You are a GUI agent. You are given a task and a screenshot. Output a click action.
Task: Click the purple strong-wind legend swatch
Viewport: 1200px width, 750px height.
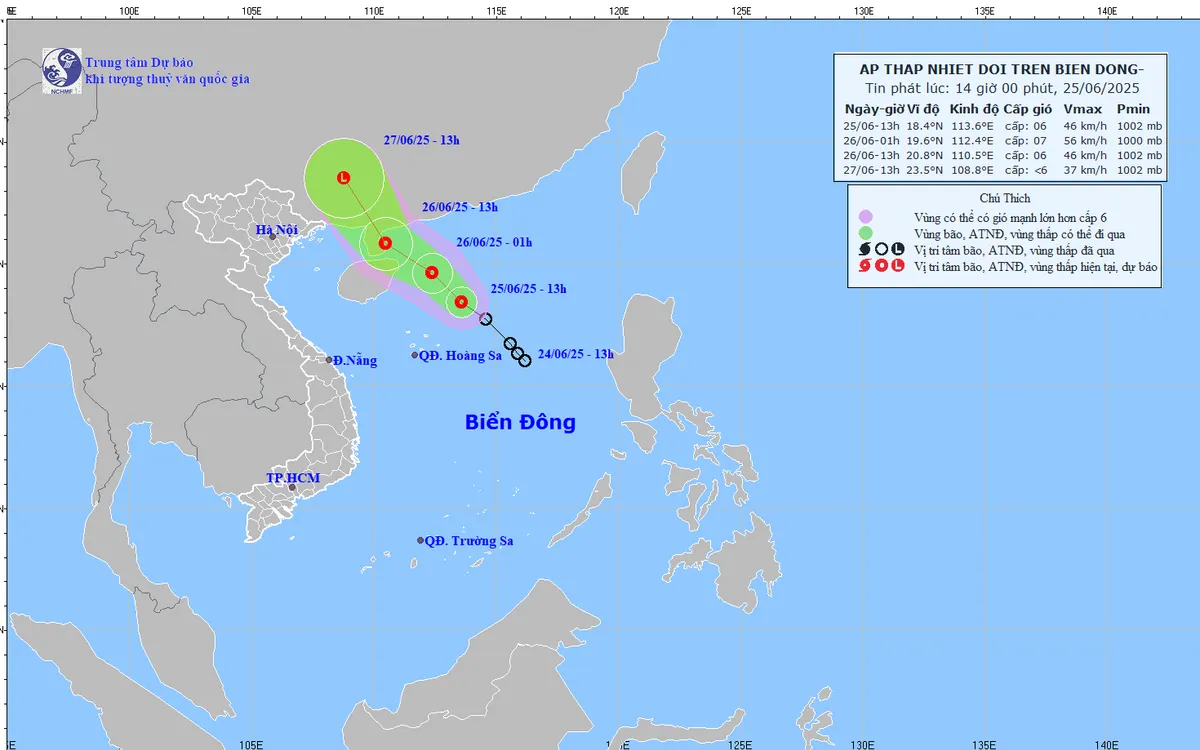pyautogui.click(x=866, y=216)
